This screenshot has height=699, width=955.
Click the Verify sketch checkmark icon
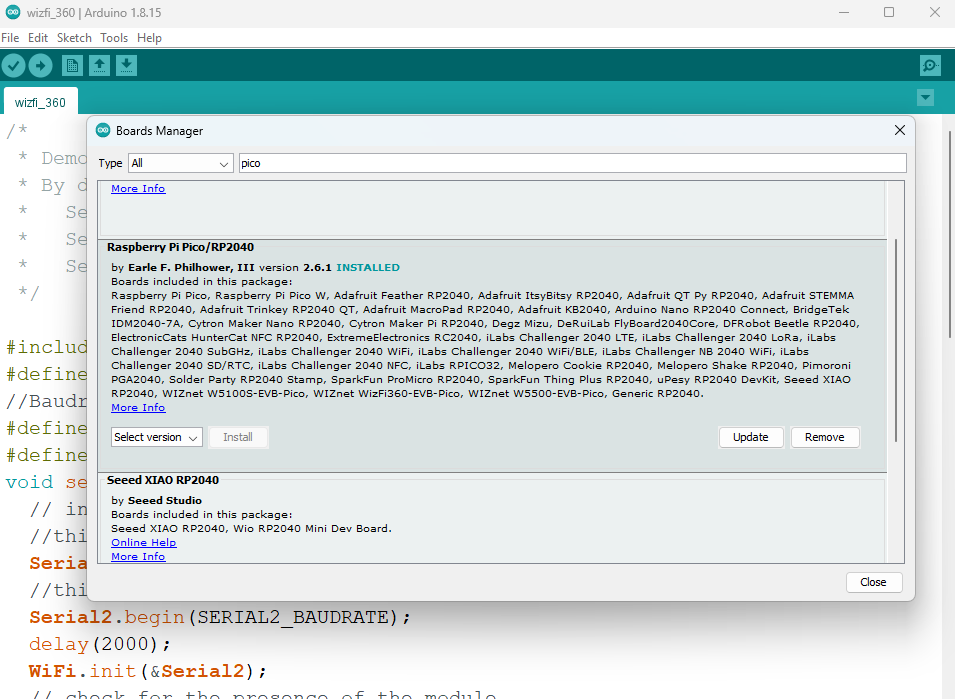coord(13,66)
